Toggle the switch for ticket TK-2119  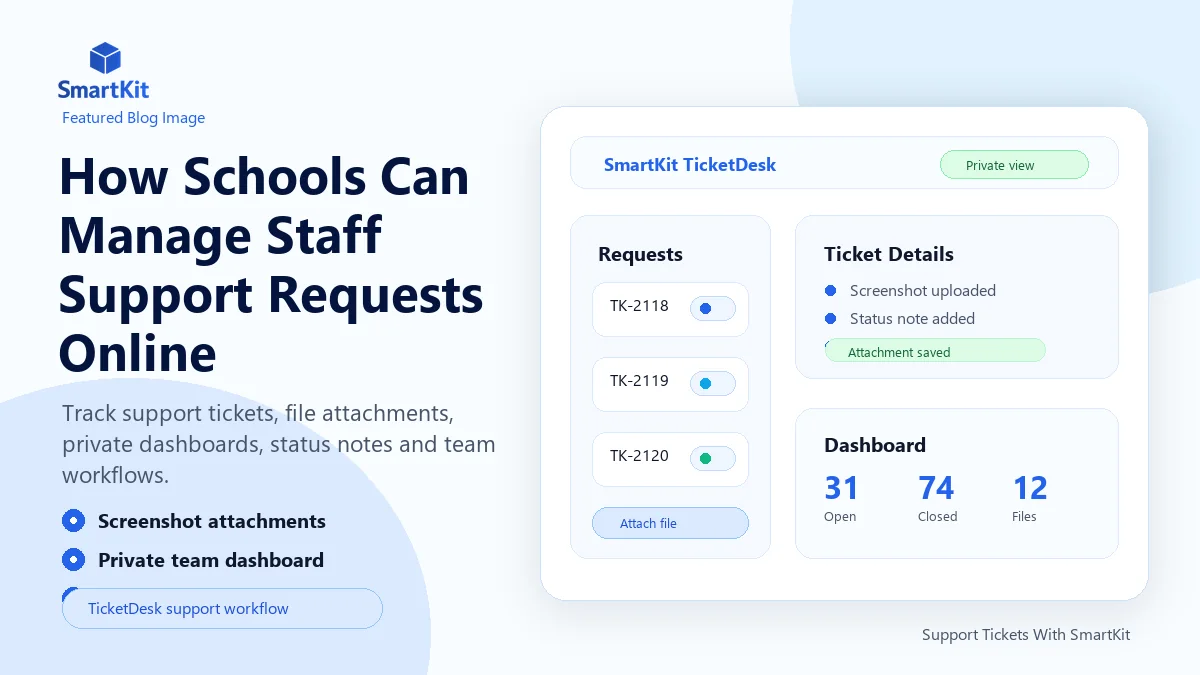pos(713,384)
